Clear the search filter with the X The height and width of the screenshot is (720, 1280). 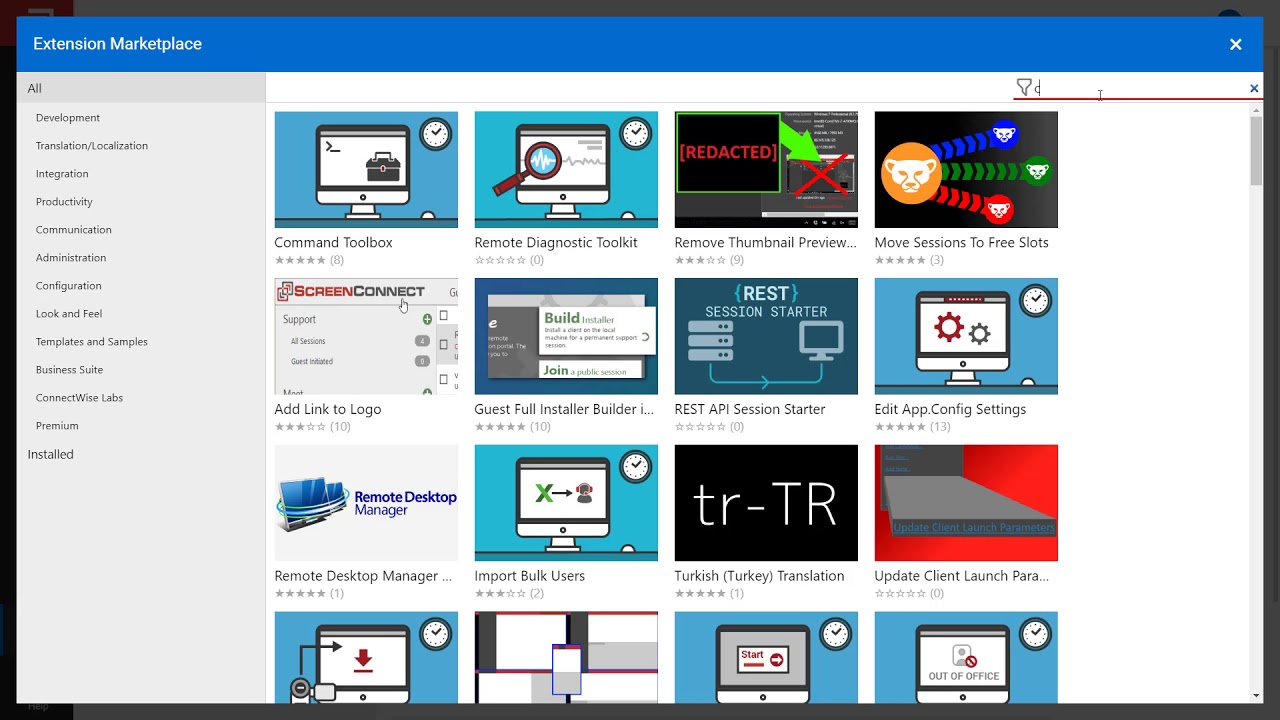1254,88
